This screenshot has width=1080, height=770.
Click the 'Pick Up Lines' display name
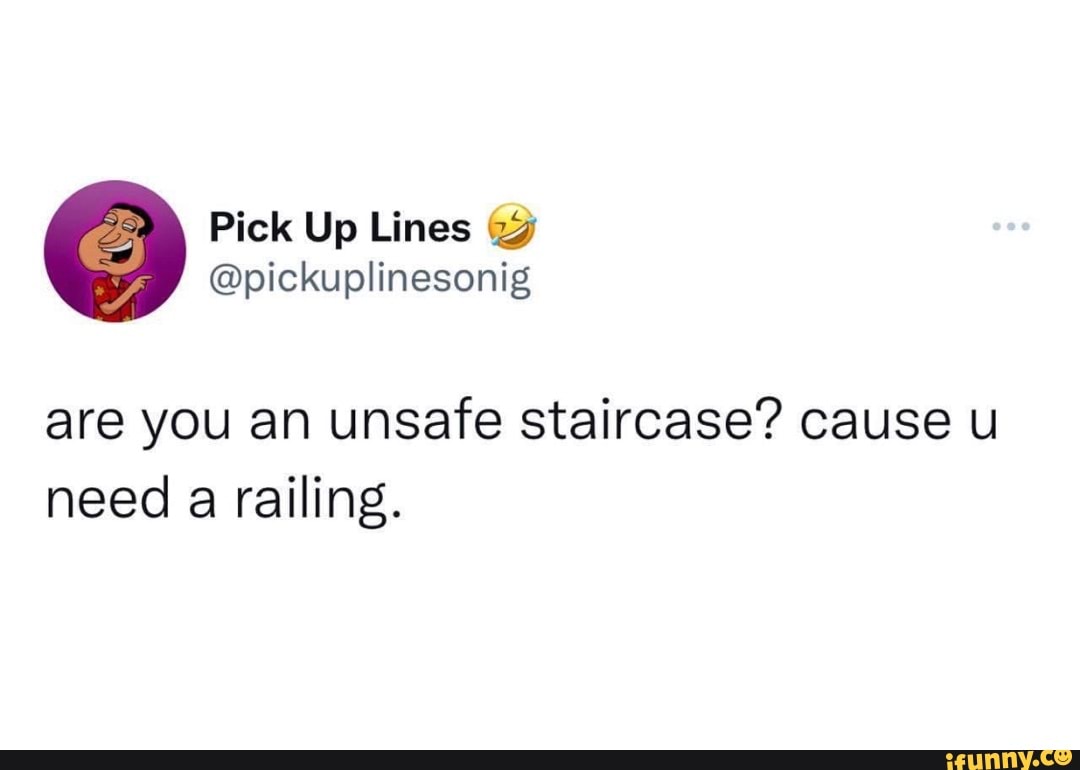[339, 226]
